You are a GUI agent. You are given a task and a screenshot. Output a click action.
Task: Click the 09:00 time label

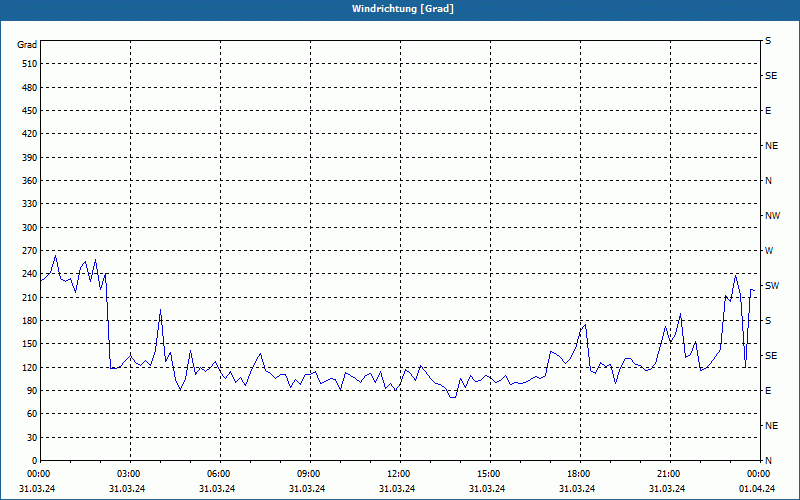coord(307,474)
